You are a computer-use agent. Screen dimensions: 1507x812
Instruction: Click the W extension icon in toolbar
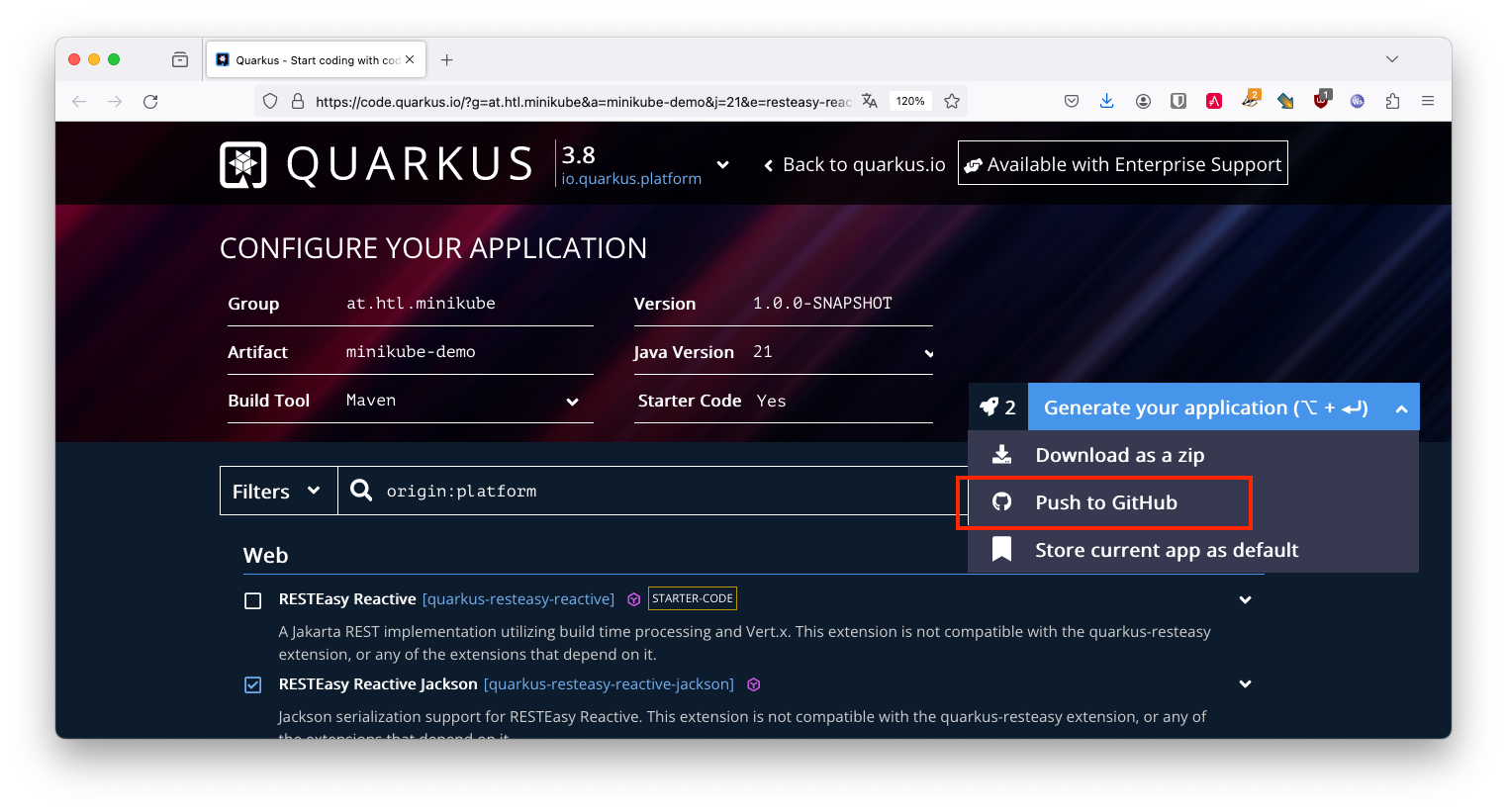pyautogui.click(x=1357, y=101)
